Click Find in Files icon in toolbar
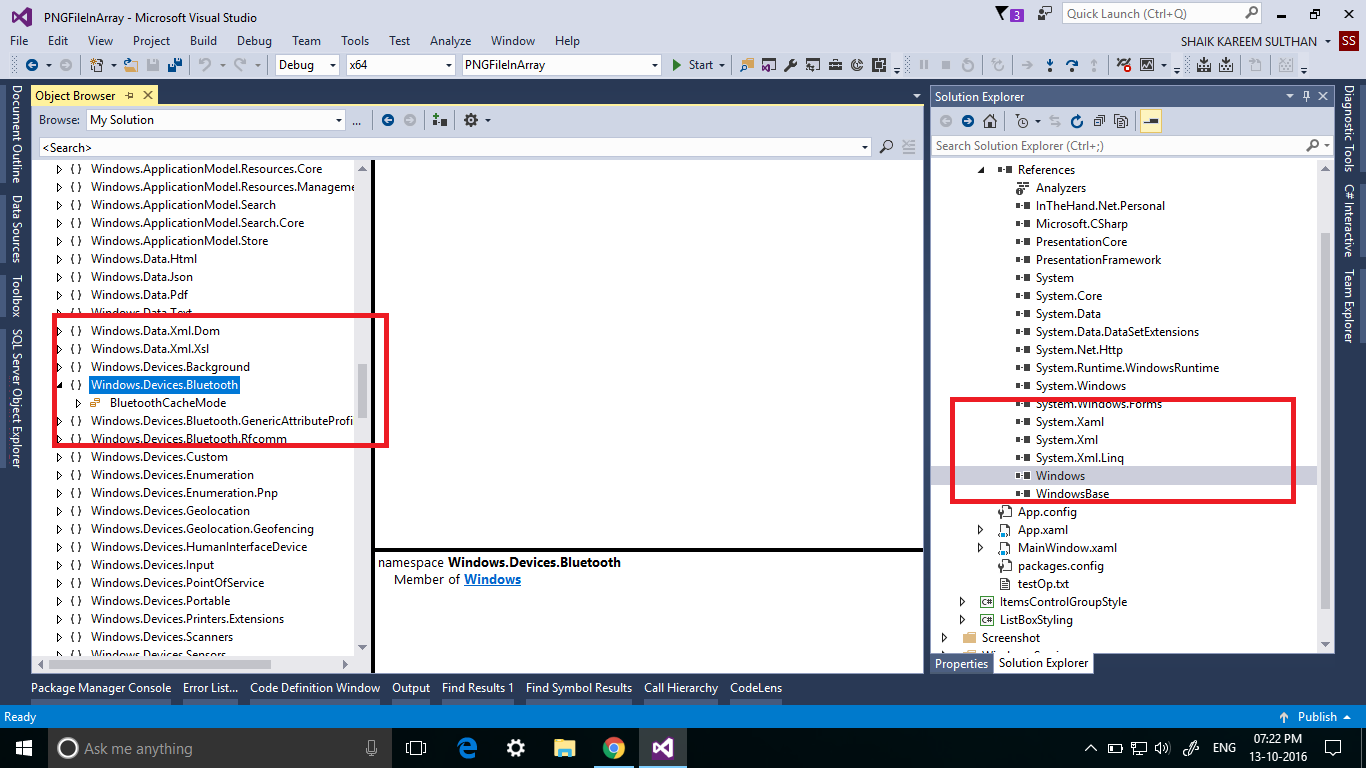 747,65
